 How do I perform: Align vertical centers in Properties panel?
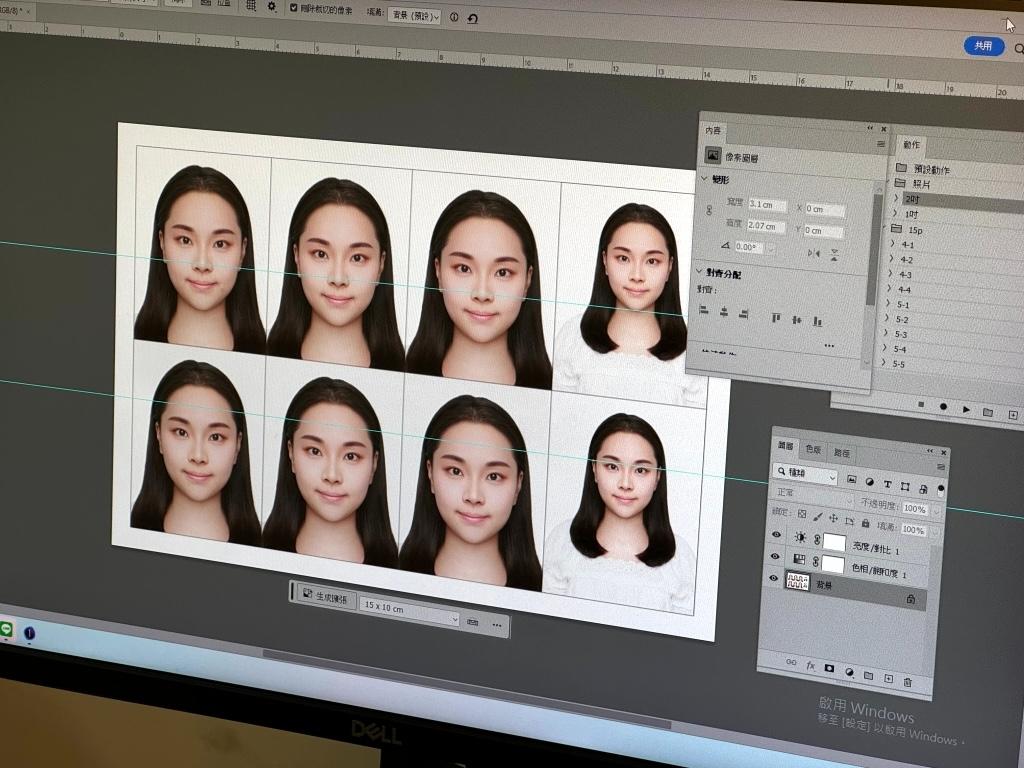coord(797,320)
